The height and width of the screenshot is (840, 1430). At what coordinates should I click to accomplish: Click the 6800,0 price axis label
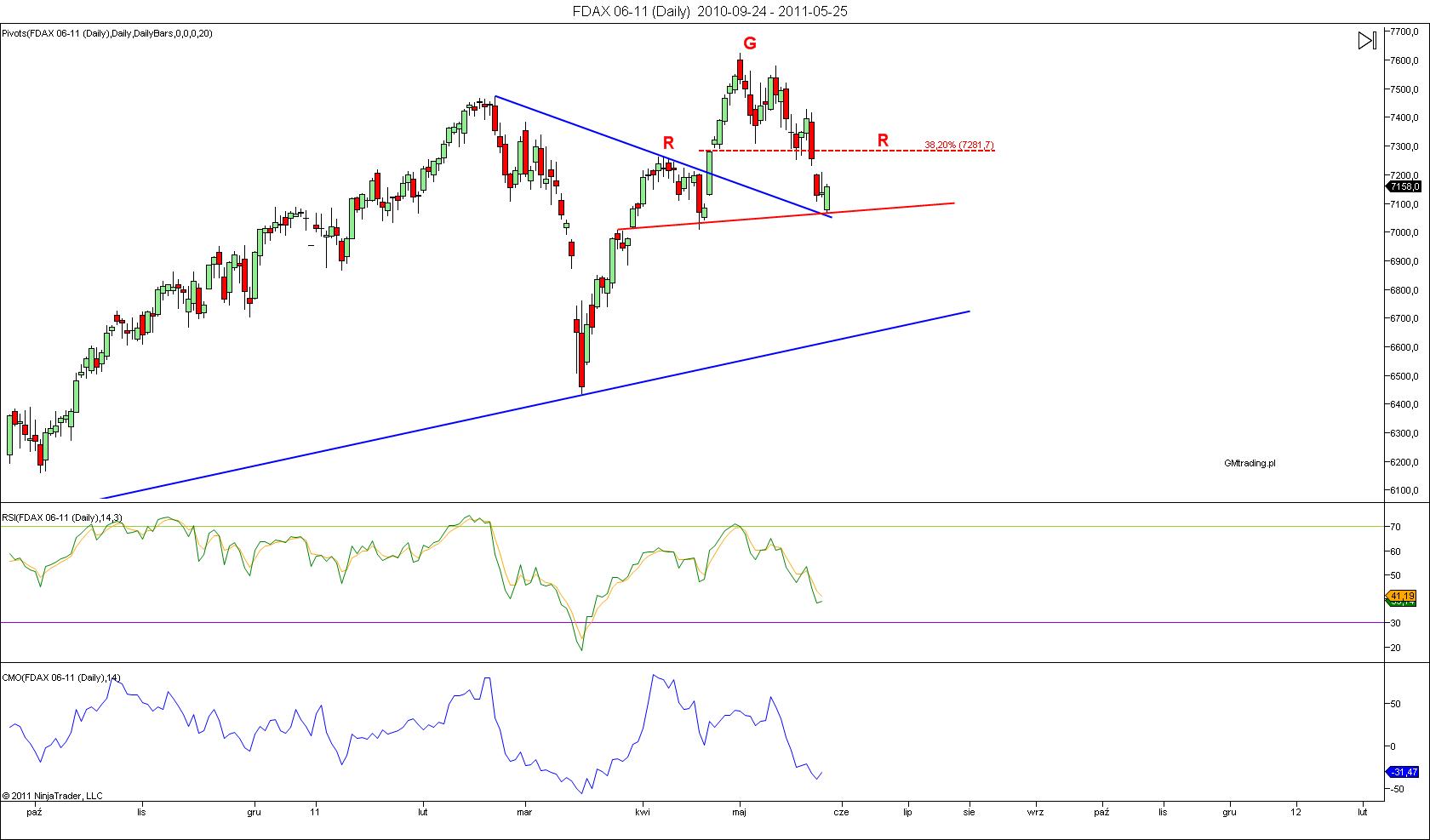pos(1404,290)
